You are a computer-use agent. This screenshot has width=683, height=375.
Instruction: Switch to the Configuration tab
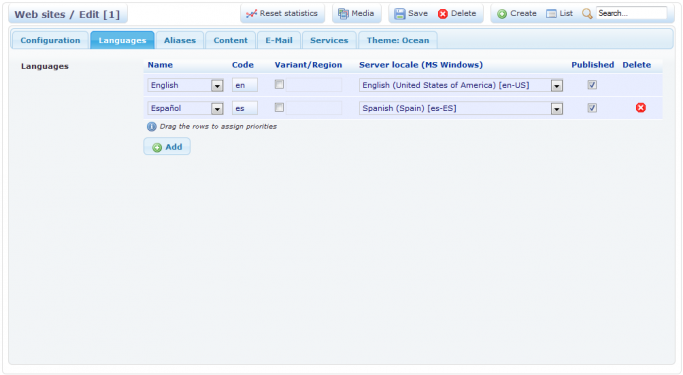point(50,40)
